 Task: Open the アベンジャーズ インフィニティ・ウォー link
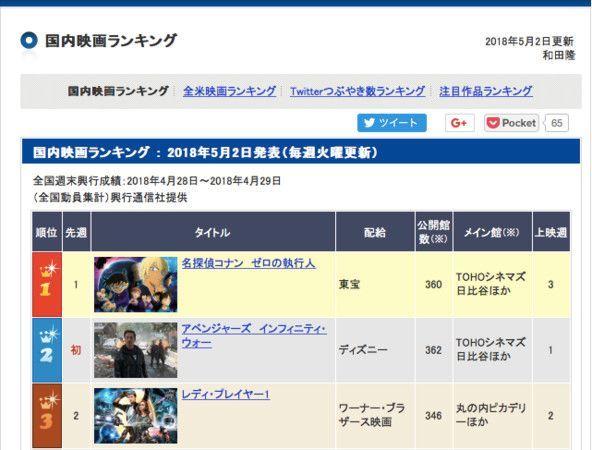click(x=254, y=336)
